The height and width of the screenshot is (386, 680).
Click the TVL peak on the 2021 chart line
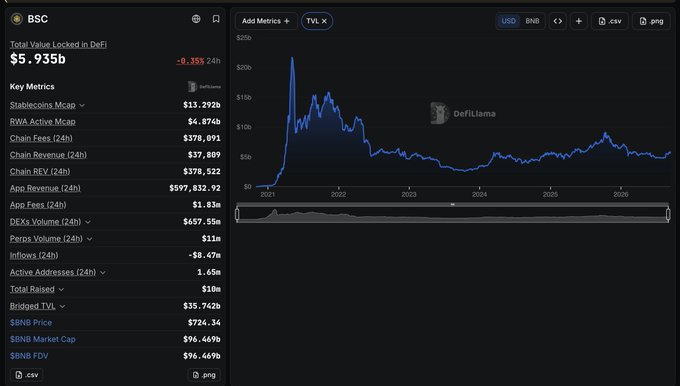pyautogui.click(x=292, y=57)
